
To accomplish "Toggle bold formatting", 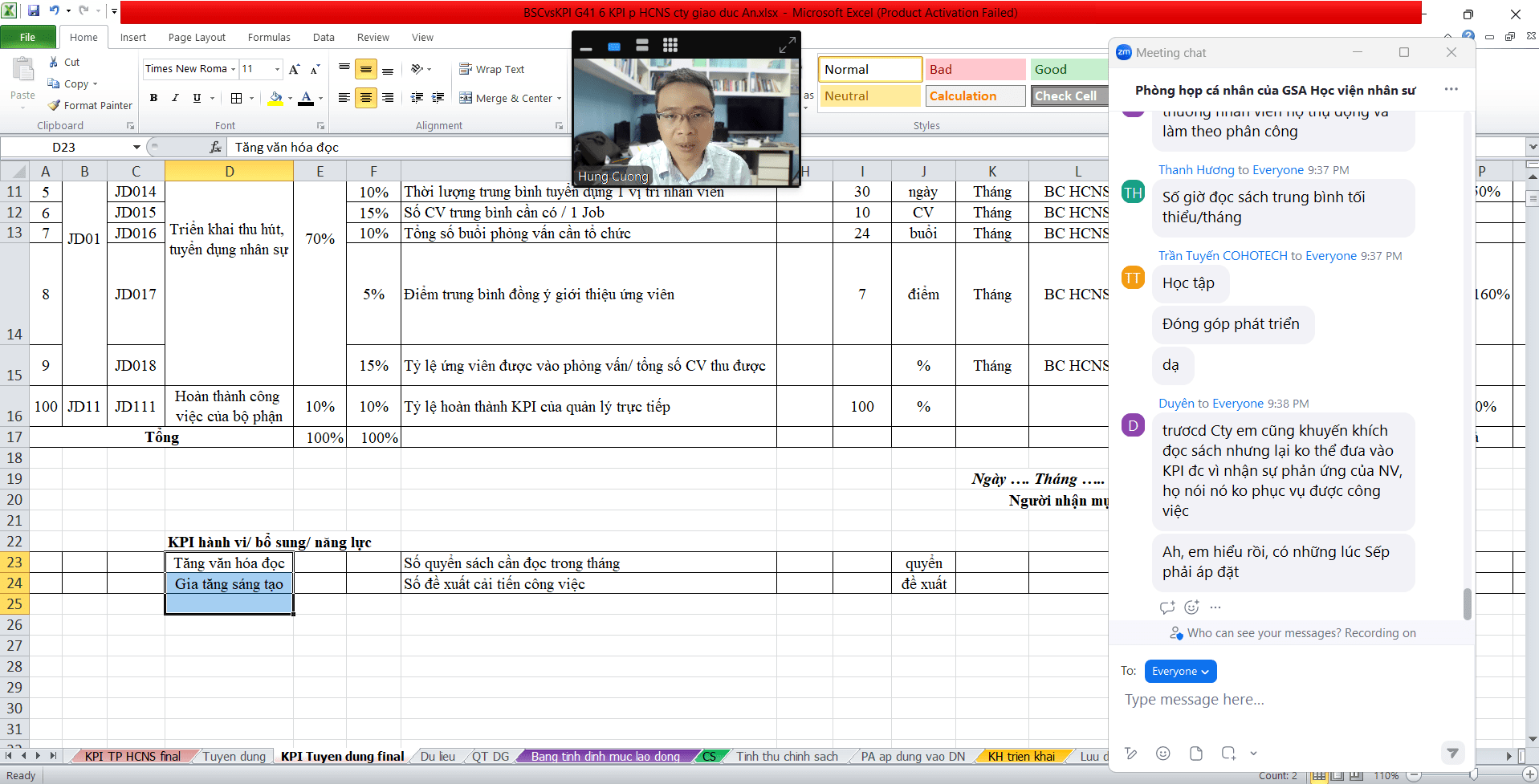I will coord(153,98).
